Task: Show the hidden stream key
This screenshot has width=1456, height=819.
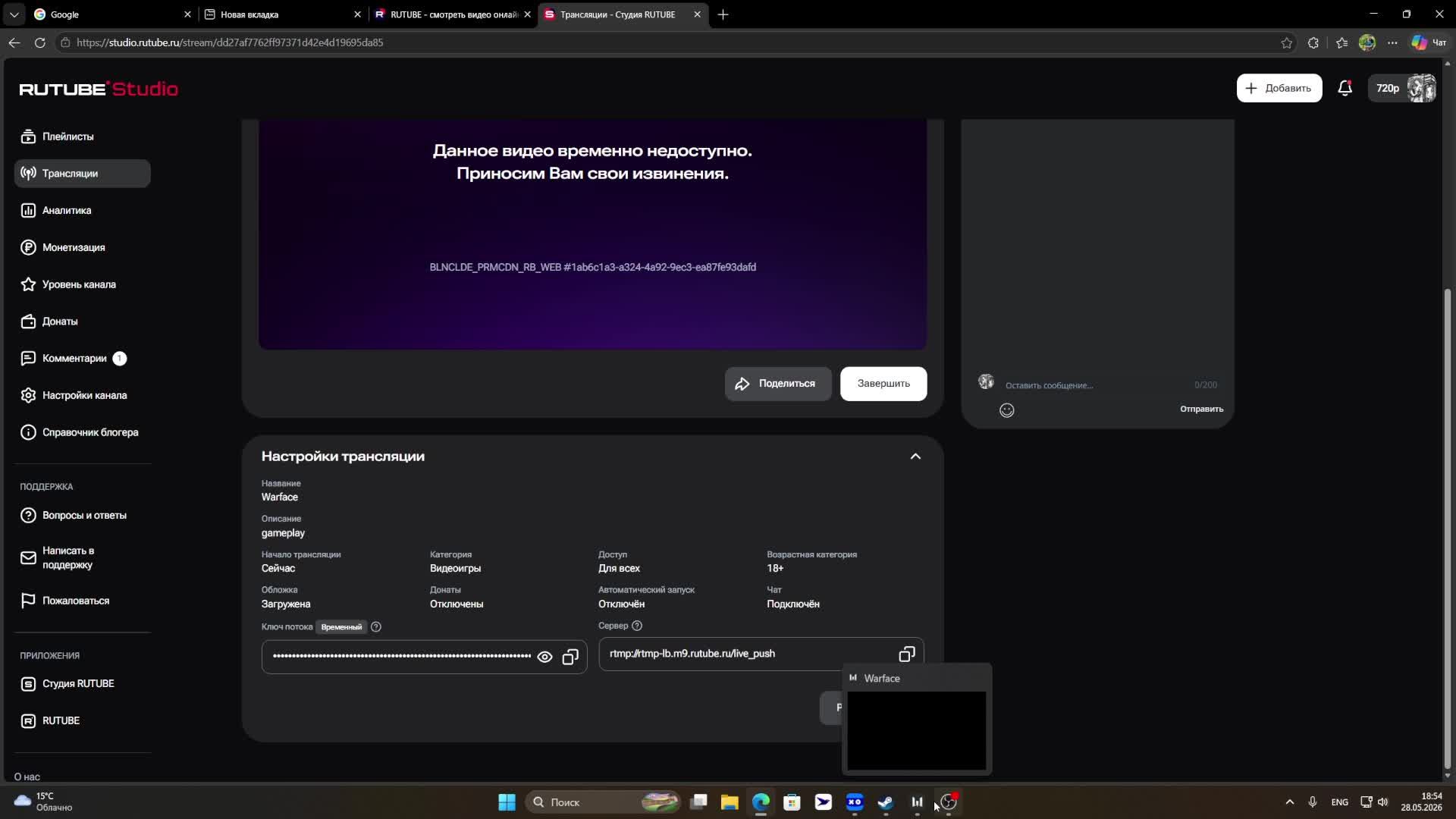Action: [x=544, y=657]
